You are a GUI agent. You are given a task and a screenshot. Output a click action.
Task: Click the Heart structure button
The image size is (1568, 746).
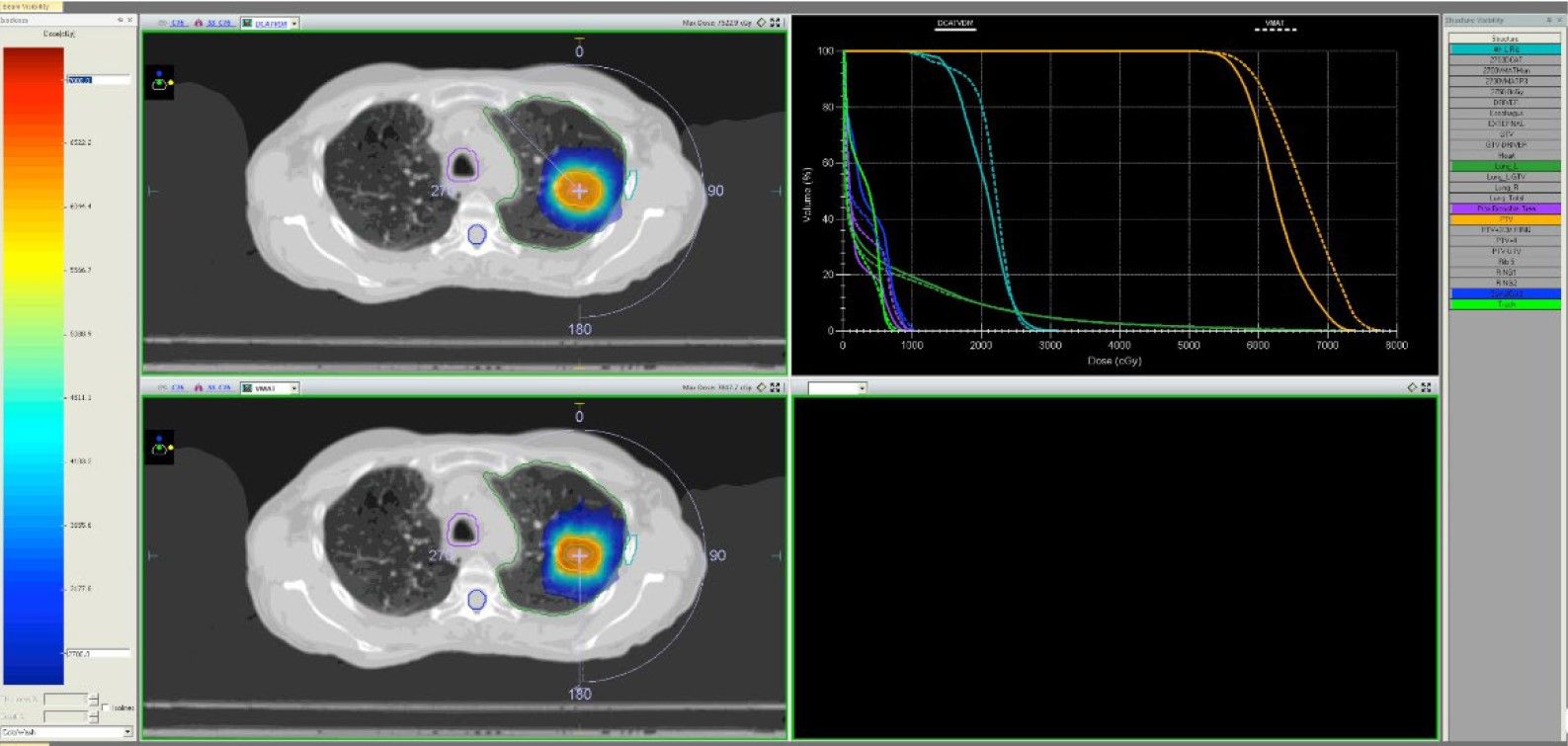[1505, 155]
